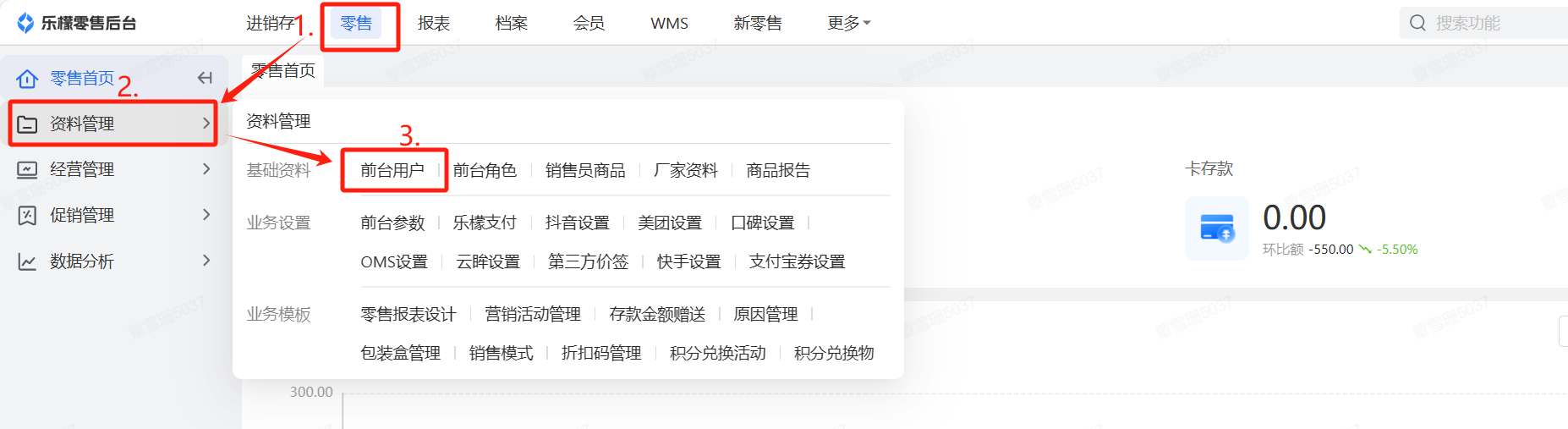Open 销售模式 link
The height and width of the screenshot is (429, 1568).
pos(502,353)
